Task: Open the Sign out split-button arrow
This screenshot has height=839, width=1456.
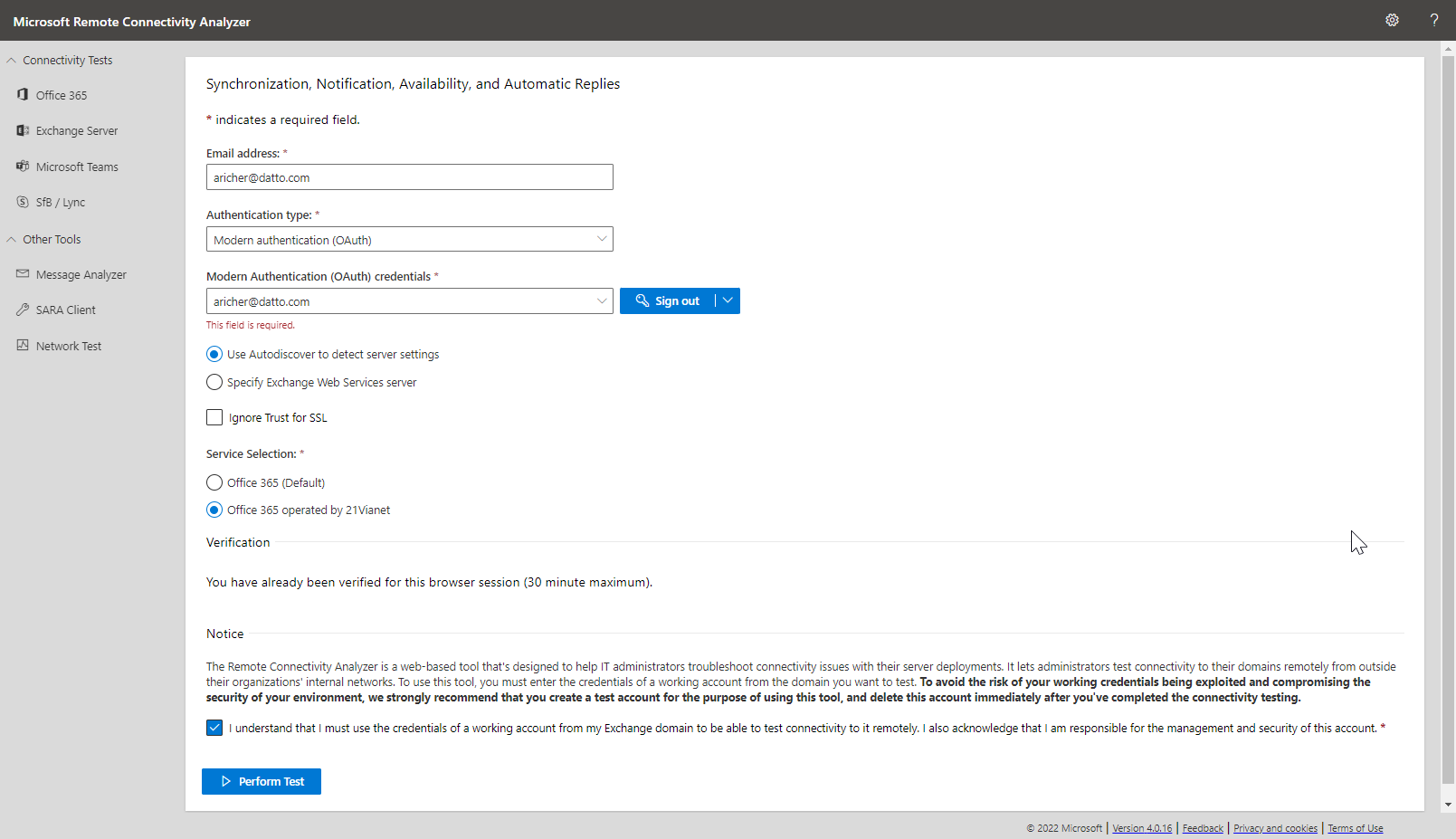Action: point(728,300)
